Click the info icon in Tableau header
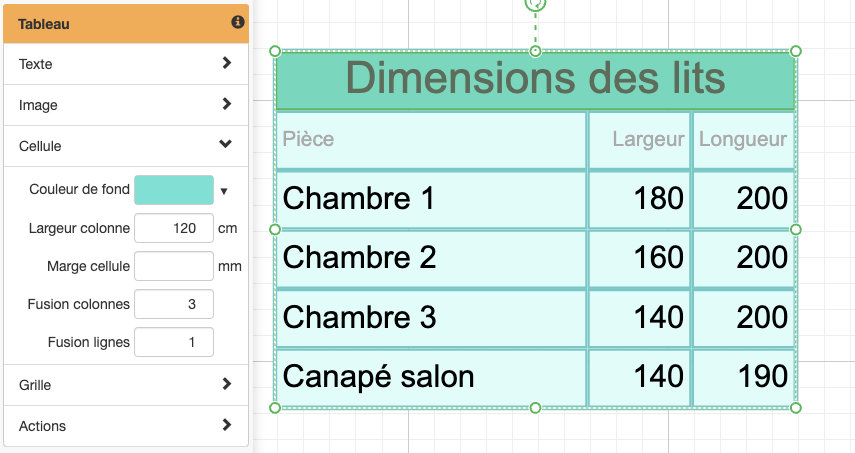 [238, 22]
